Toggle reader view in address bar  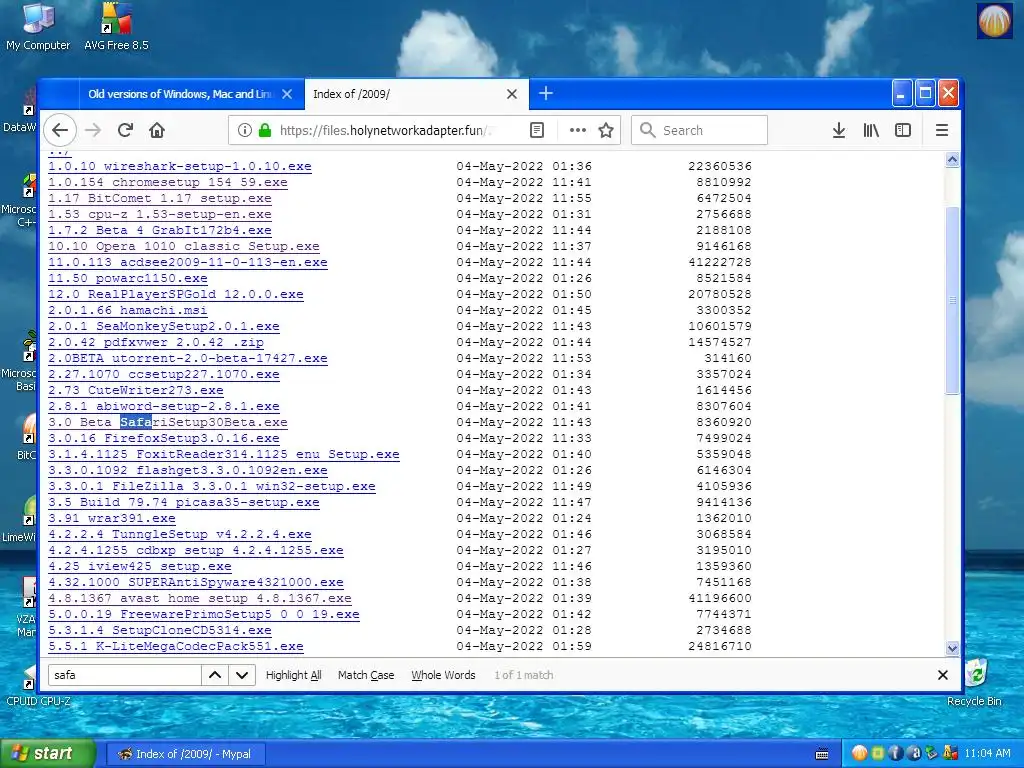[x=537, y=130]
